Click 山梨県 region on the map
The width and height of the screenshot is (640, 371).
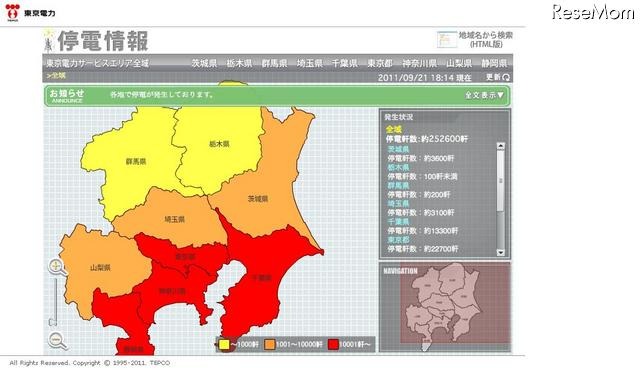100,268
